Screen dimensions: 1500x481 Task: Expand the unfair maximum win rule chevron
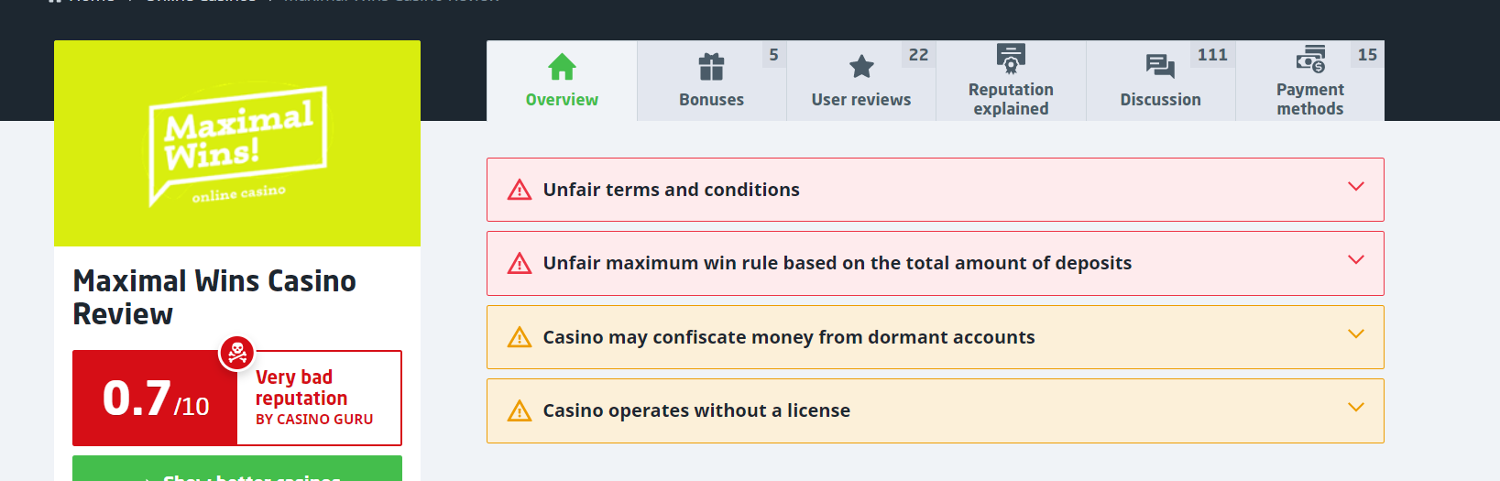click(1356, 260)
